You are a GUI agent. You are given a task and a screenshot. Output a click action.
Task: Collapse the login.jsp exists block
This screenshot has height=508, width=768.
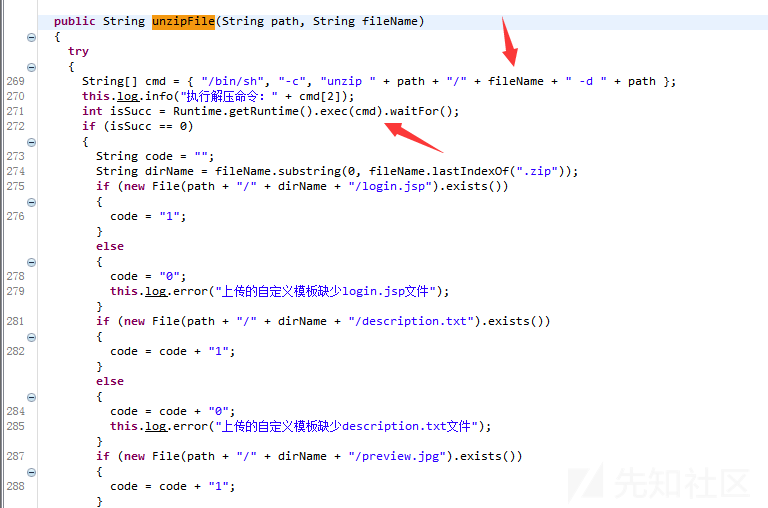coord(31,202)
